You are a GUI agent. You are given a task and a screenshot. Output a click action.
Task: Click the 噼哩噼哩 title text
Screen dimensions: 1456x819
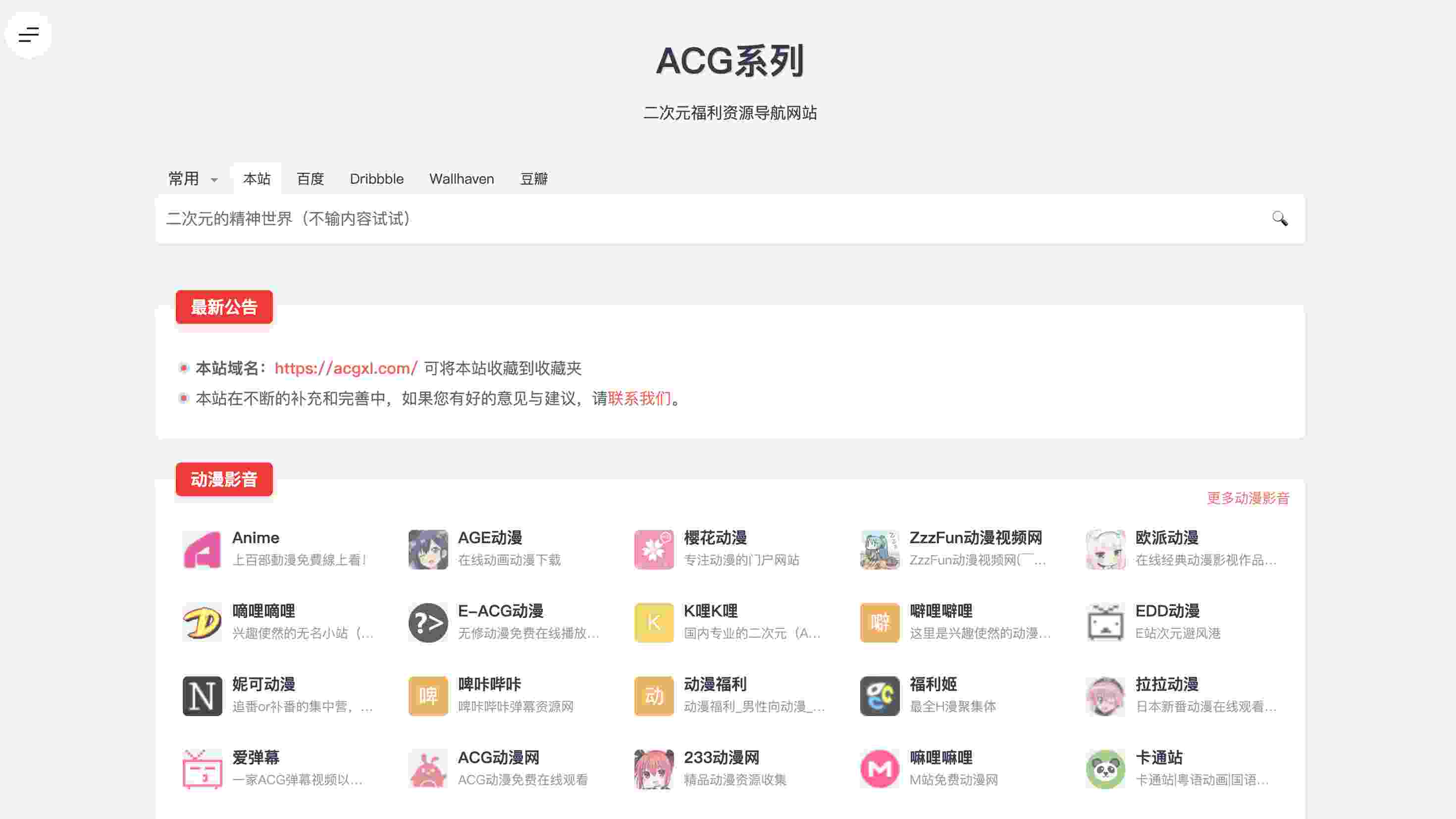point(941,611)
